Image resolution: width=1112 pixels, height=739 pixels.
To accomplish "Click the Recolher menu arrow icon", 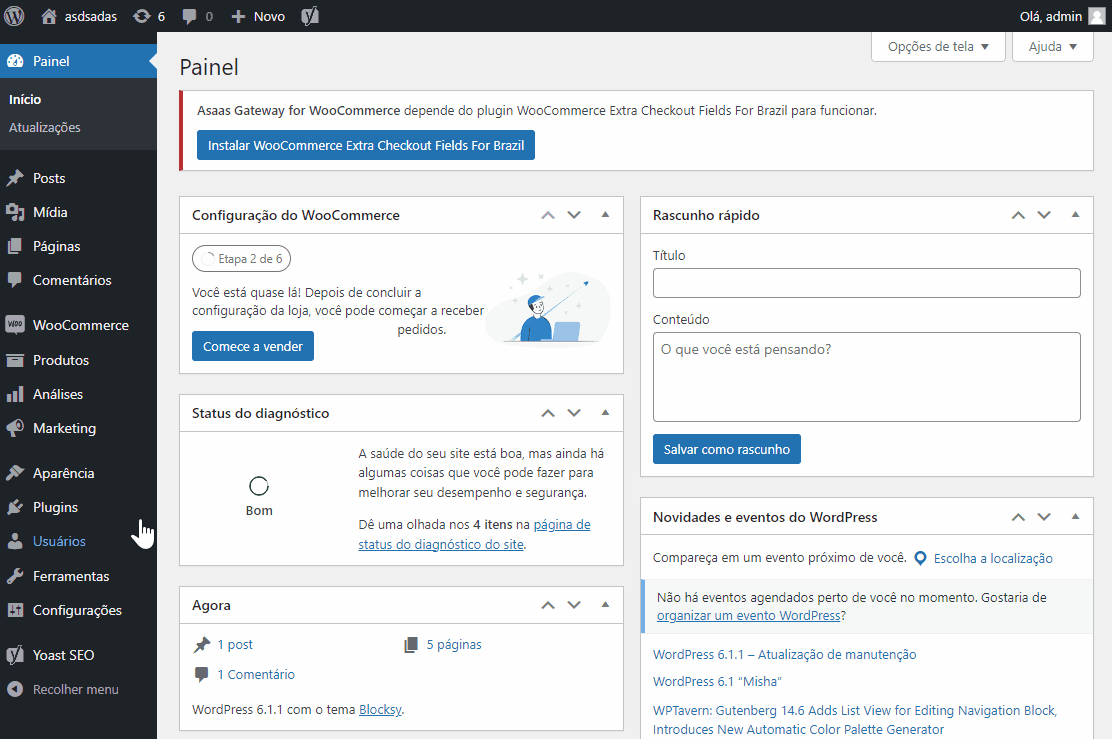I will [x=15, y=689].
